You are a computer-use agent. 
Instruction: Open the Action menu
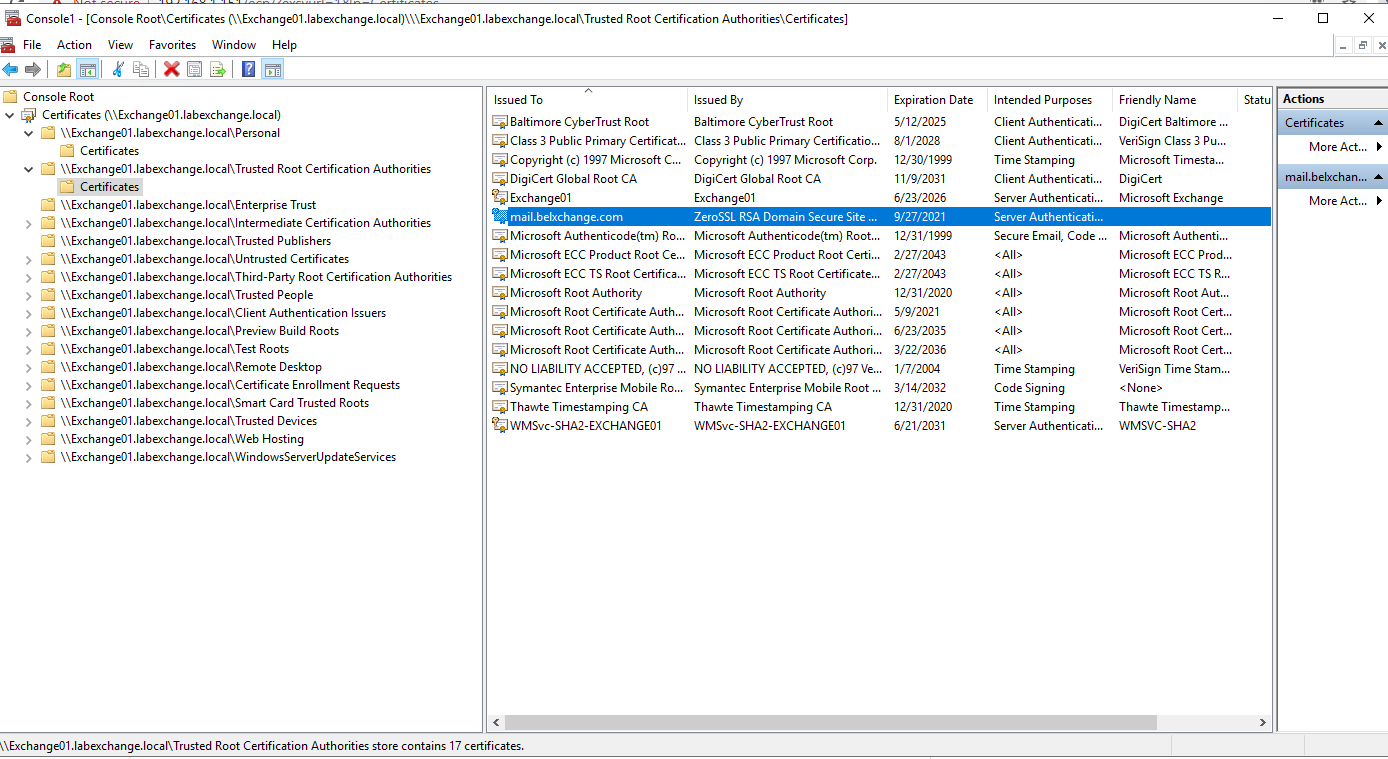(74, 45)
